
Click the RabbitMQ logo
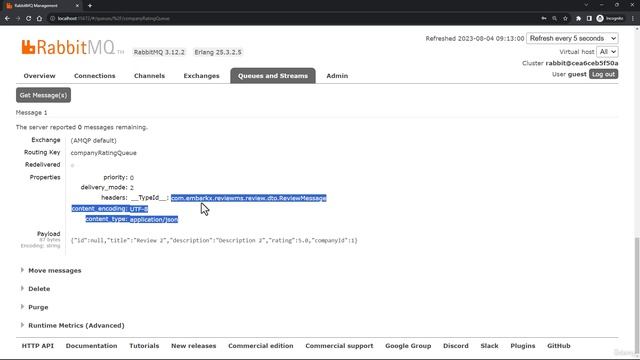[72, 47]
